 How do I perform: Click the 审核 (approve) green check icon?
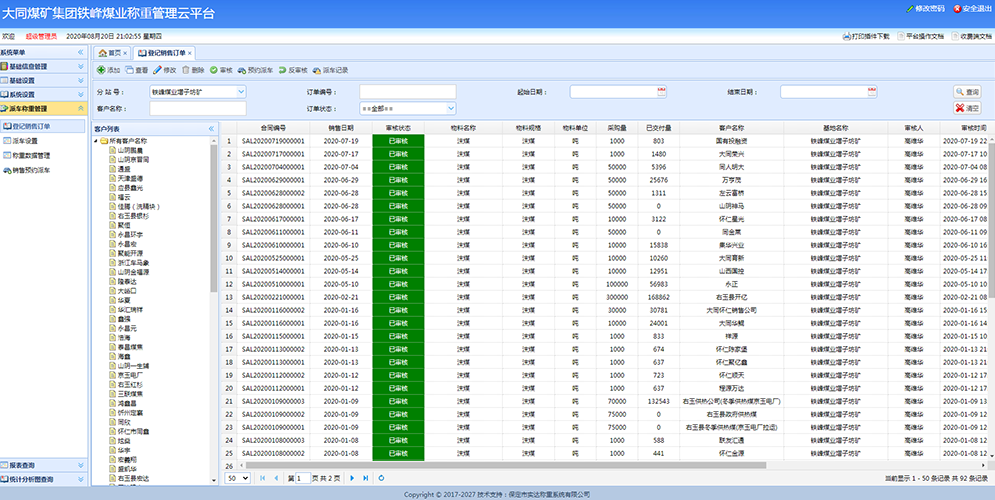(x=214, y=70)
